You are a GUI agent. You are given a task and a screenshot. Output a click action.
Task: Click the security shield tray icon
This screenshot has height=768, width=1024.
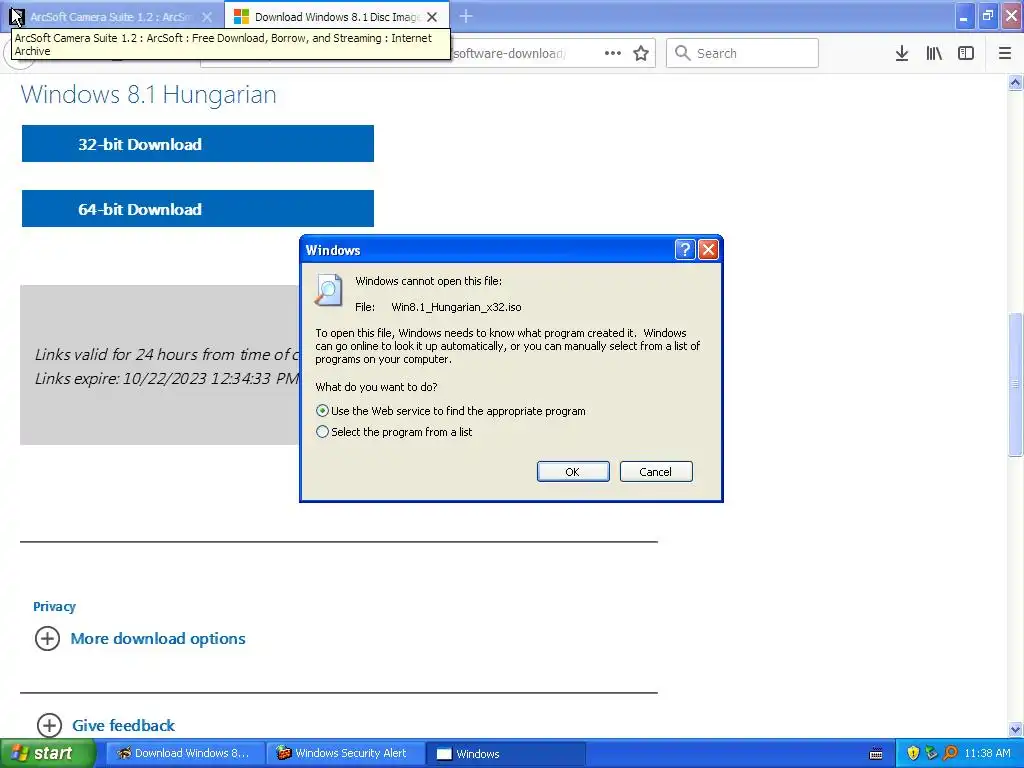click(x=913, y=753)
